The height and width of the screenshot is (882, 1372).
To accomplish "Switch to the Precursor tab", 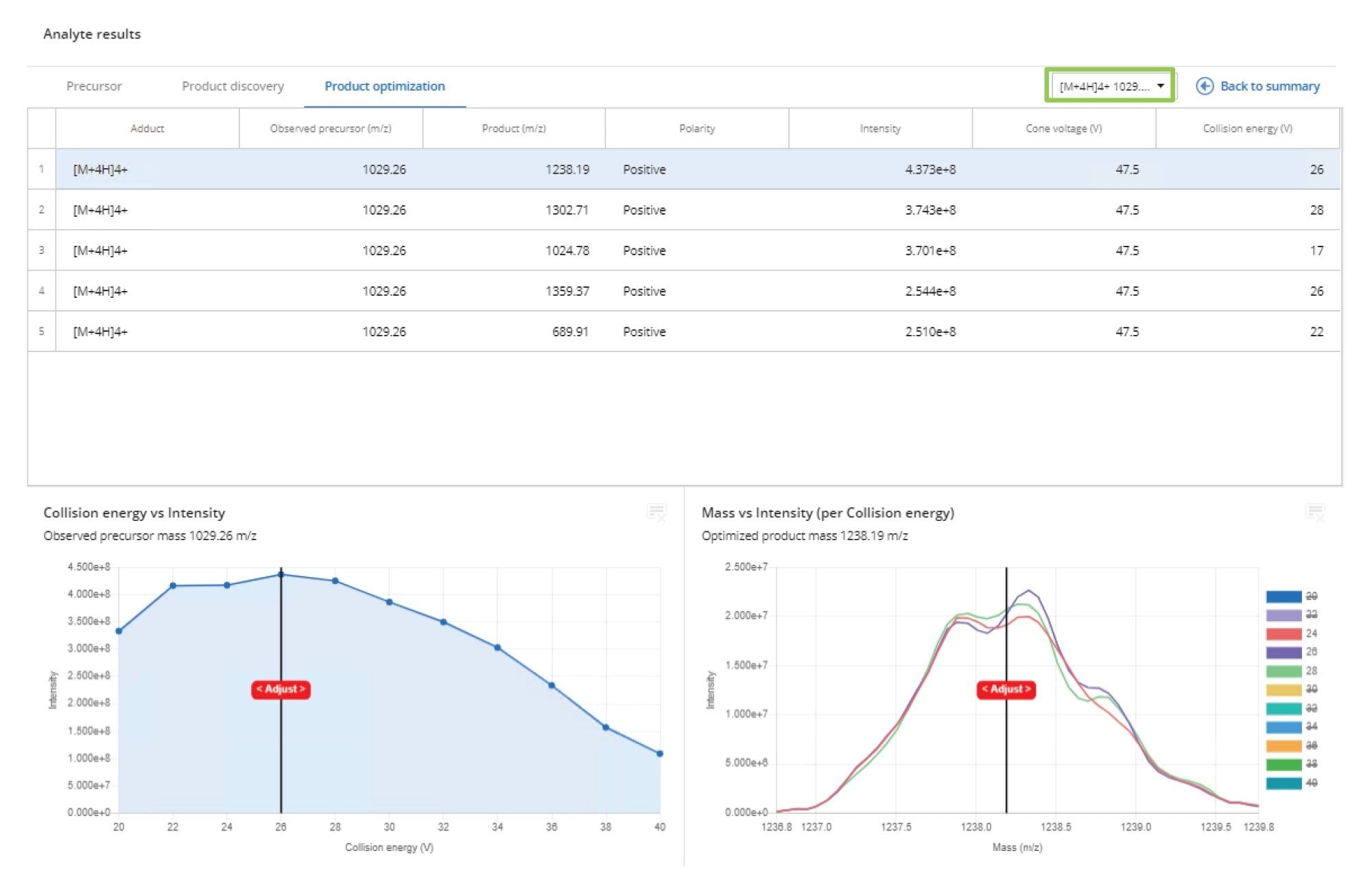I will pos(93,86).
